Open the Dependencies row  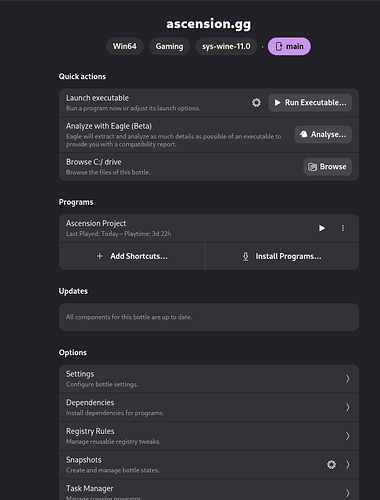(209, 407)
